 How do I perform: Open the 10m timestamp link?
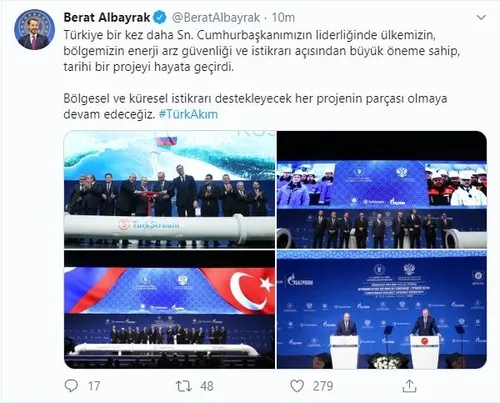coord(283,18)
